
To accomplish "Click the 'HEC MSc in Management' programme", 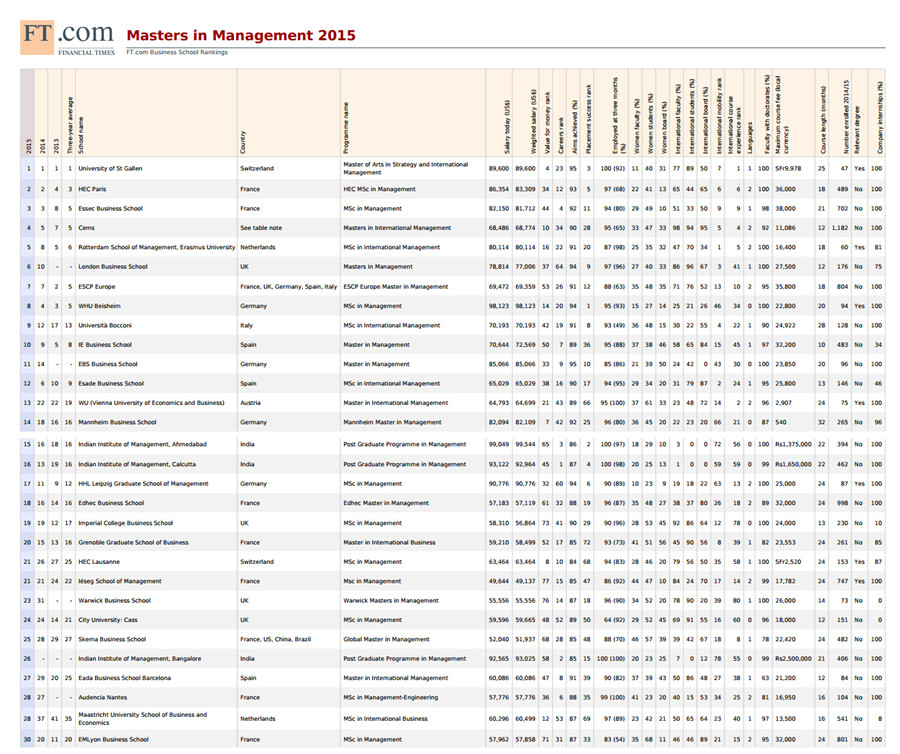I will [x=379, y=189].
